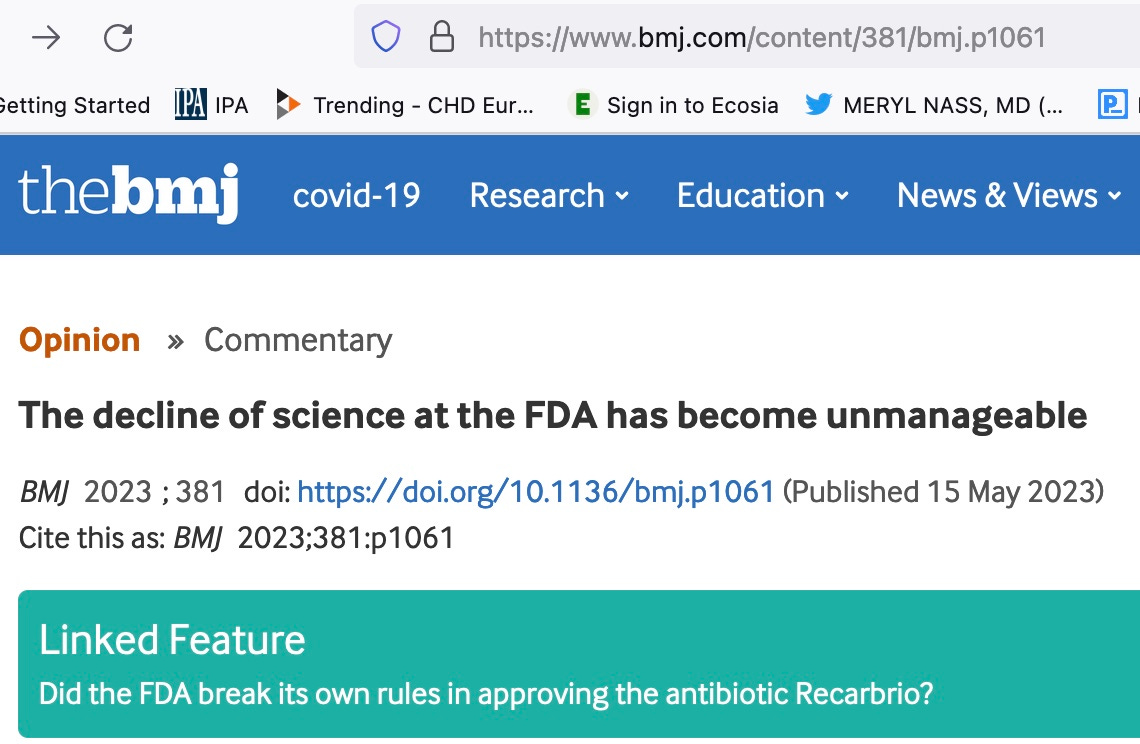
Task: Click the blue P bookmark icon
Action: (1111, 104)
